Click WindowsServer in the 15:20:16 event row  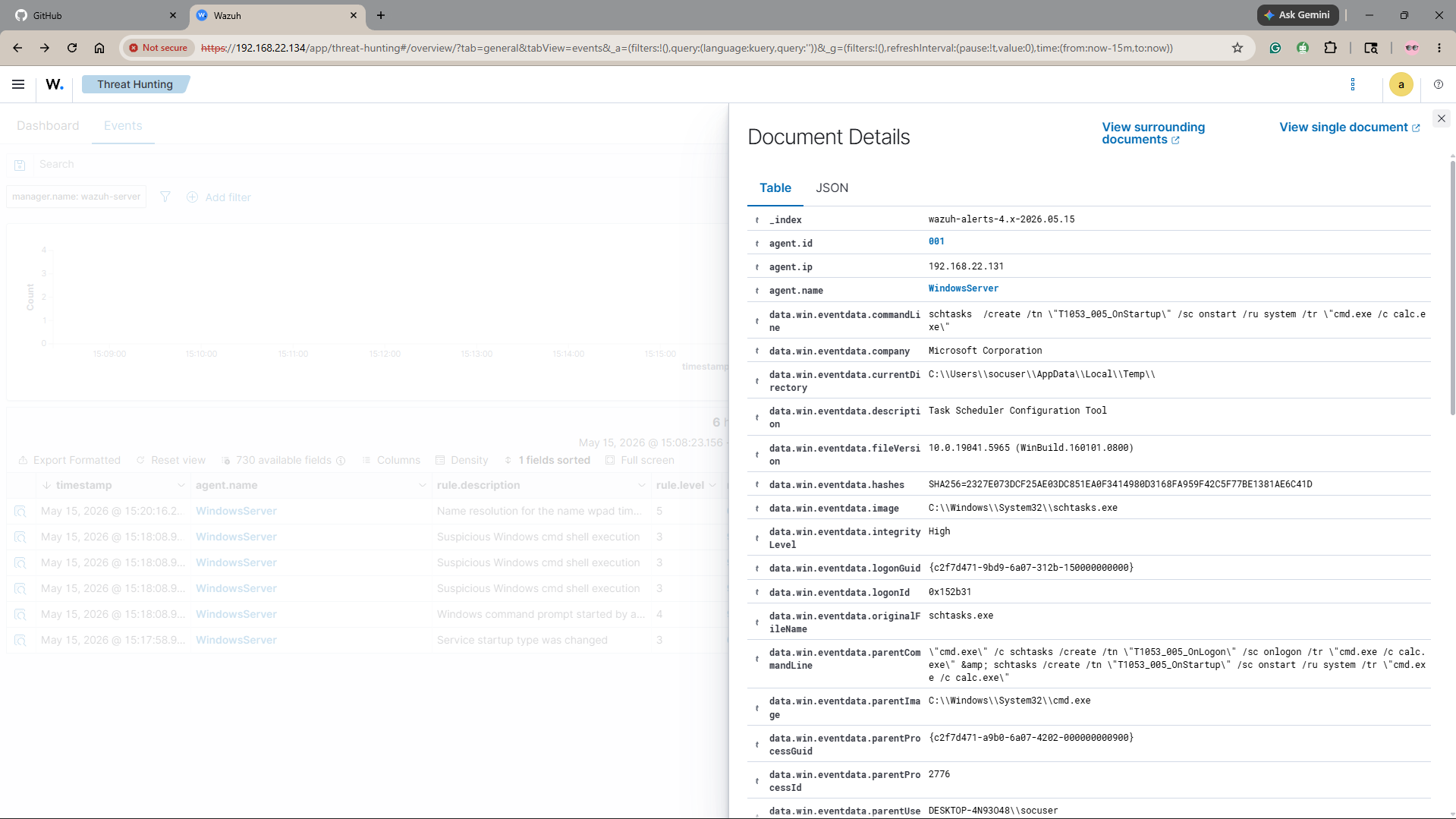(x=236, y=511)
